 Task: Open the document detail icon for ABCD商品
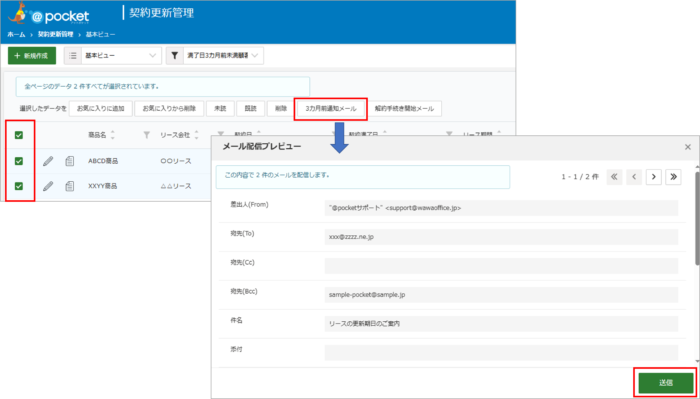[70, 161]
